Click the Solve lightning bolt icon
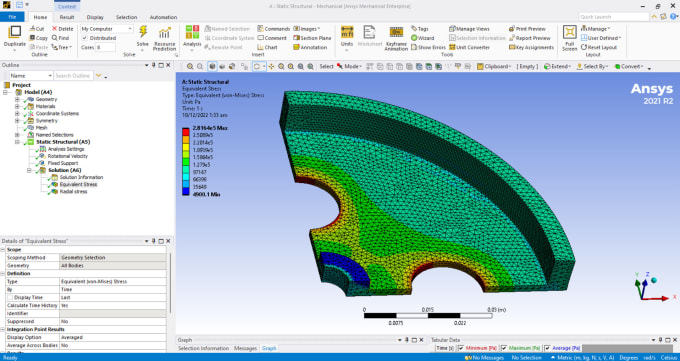680x361 pixels. tap(143, 32)
